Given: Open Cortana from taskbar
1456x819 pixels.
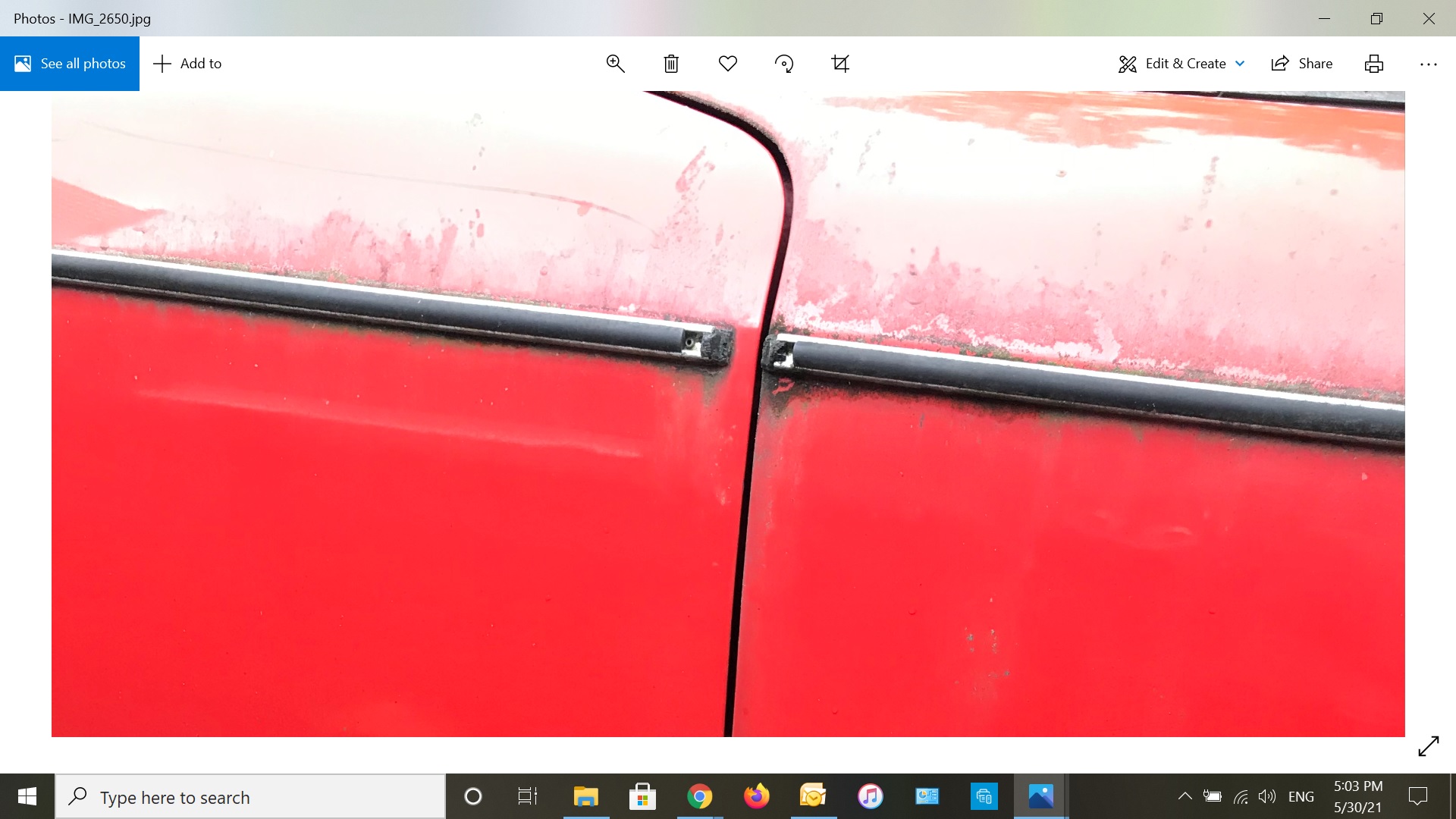Looking at the screenshot, I should tap(473, 796).
